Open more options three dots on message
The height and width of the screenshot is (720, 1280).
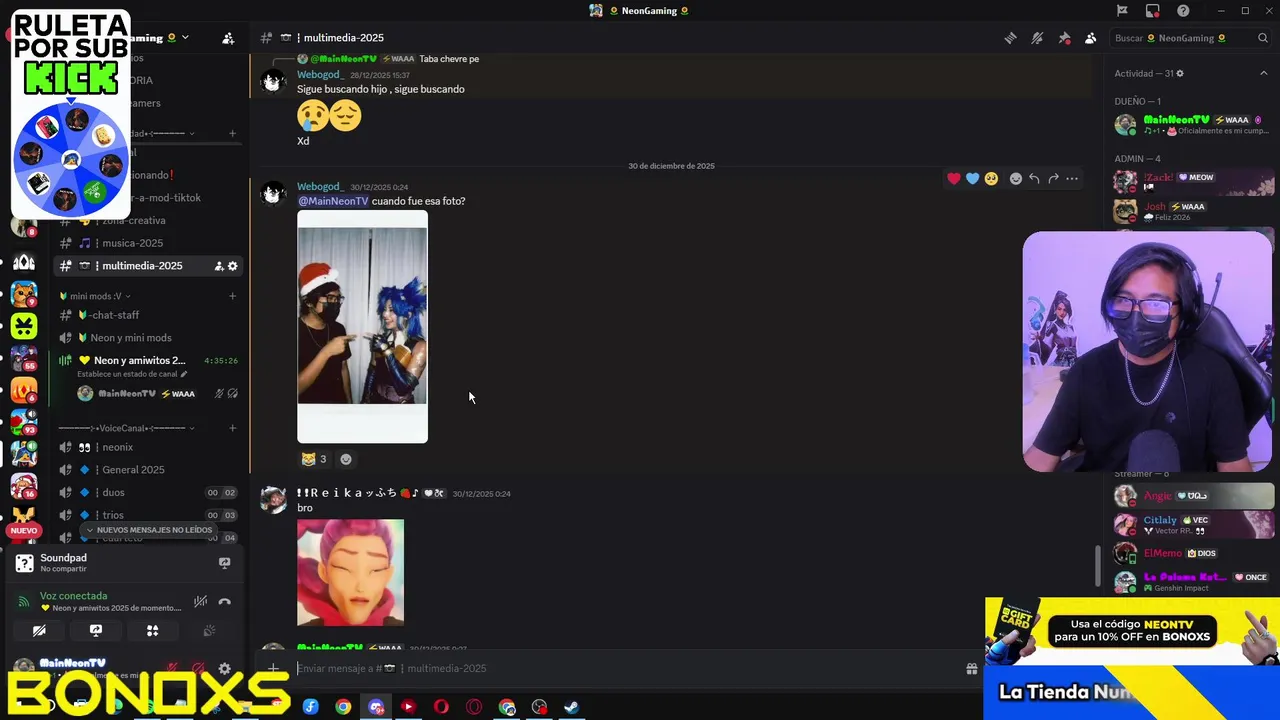click(x=1072, y=179)
